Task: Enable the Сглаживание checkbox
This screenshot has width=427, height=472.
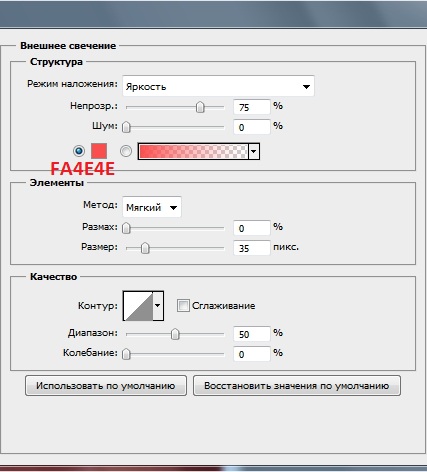Action: (x=183, y=306)
